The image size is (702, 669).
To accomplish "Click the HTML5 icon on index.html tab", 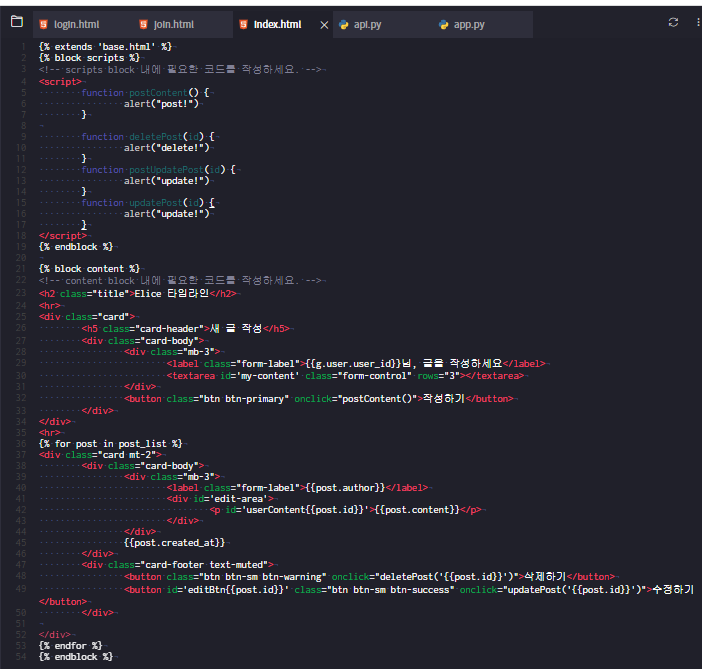I will coord(243,25).
